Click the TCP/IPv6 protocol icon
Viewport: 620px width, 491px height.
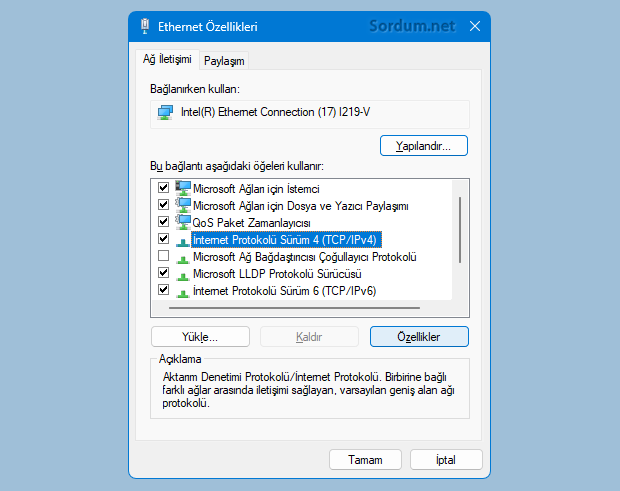pos(183,293)
